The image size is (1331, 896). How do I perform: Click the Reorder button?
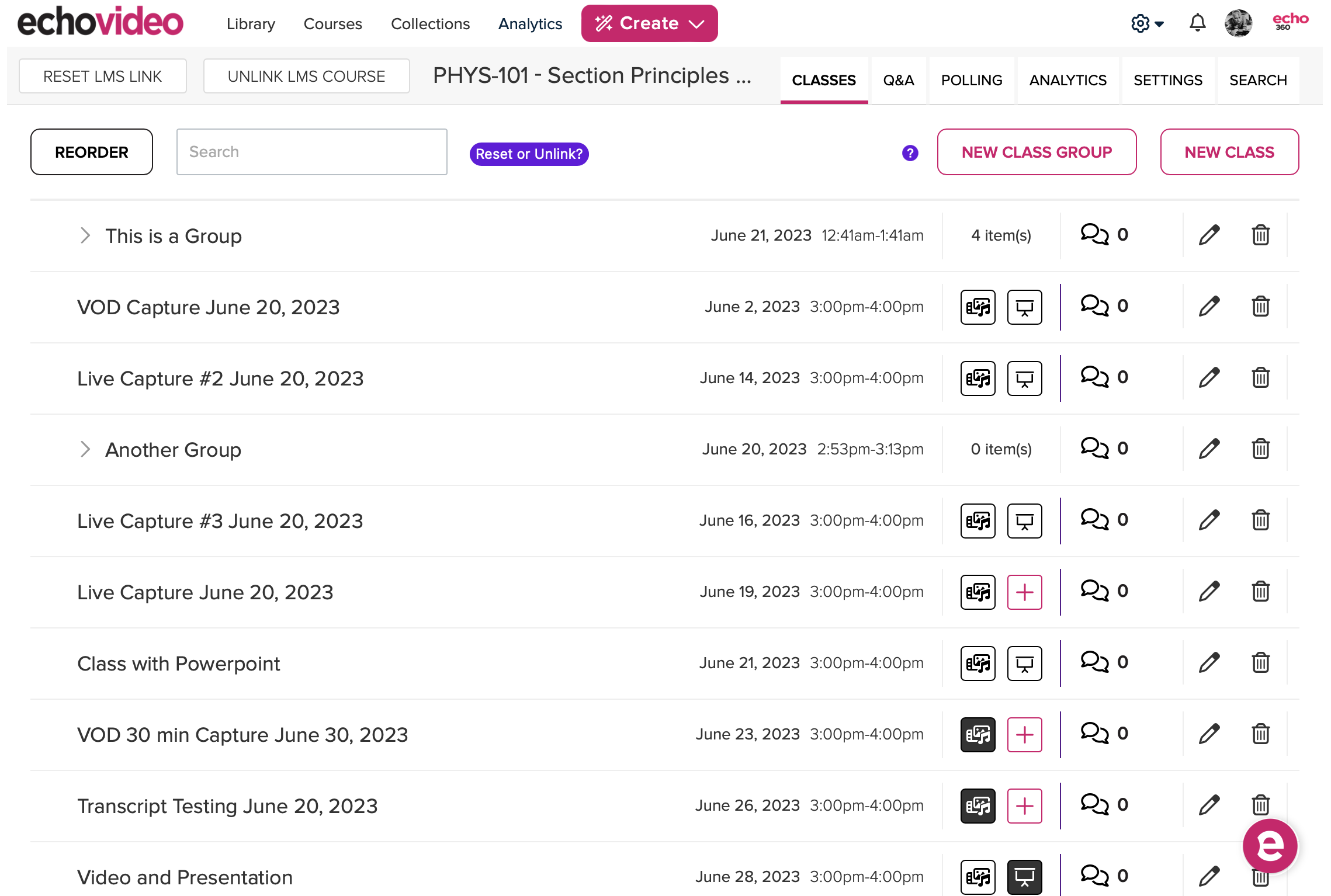[91, 152]
